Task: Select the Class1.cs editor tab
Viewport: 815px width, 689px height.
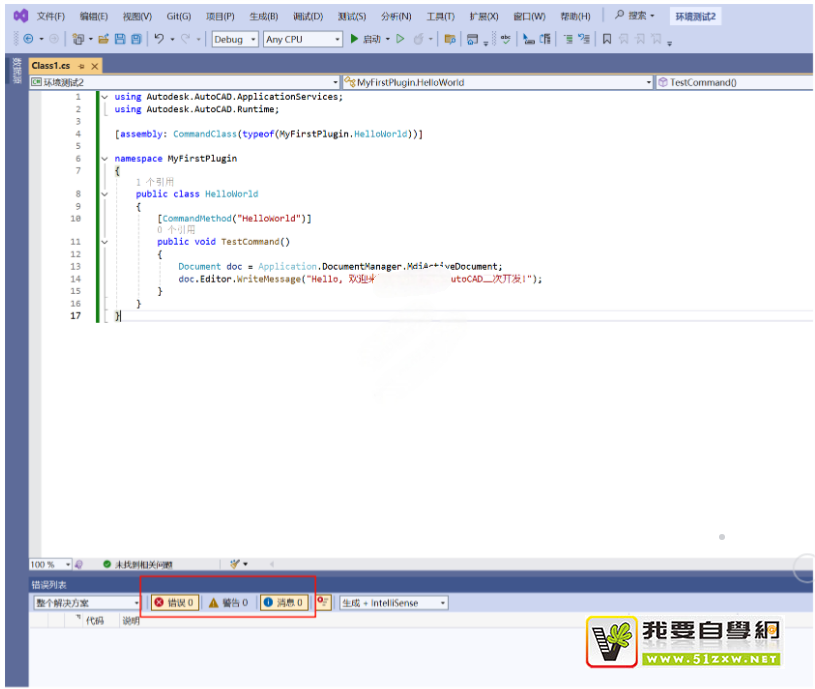Action: click(x=51, y=65)
